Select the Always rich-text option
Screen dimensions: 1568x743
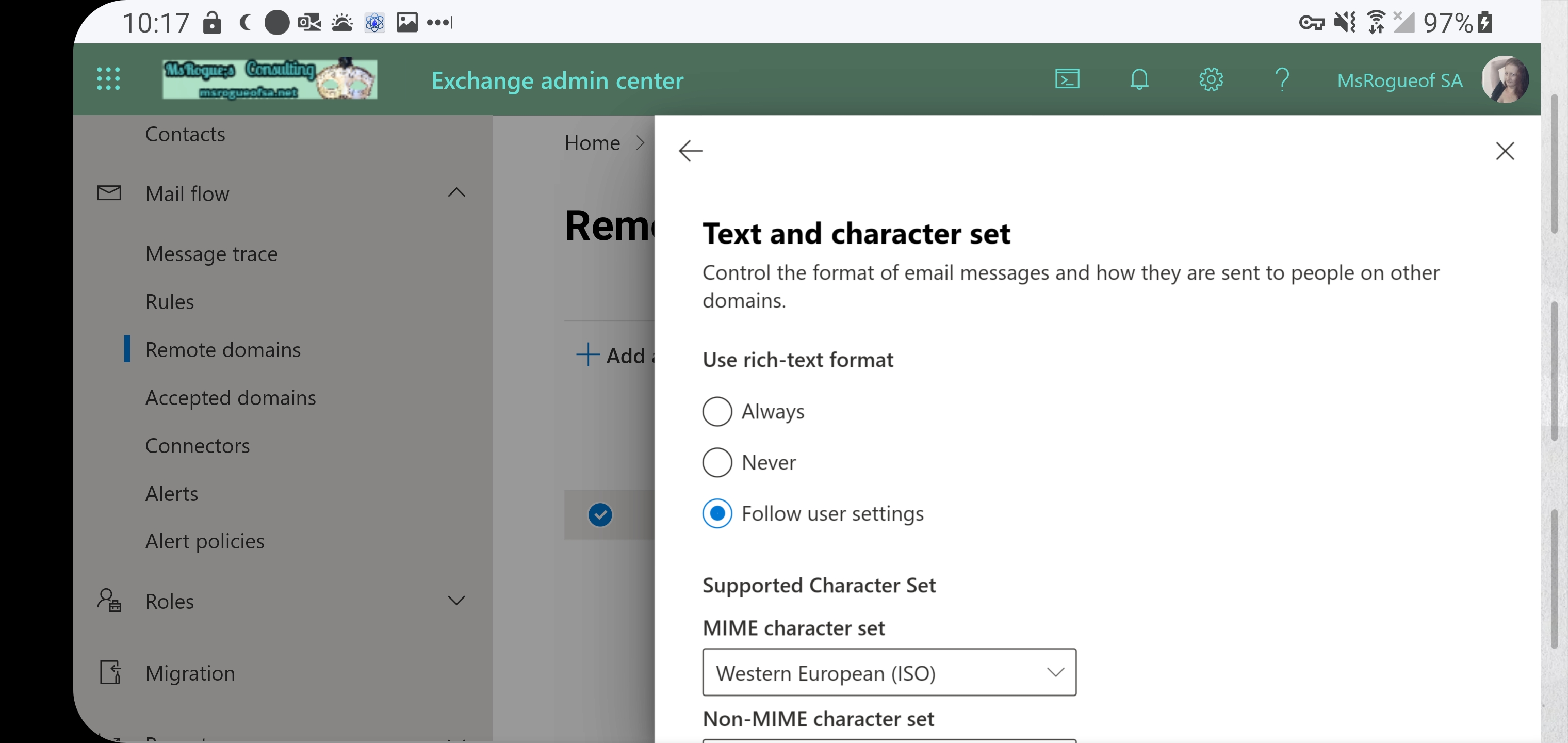point(716,412)
